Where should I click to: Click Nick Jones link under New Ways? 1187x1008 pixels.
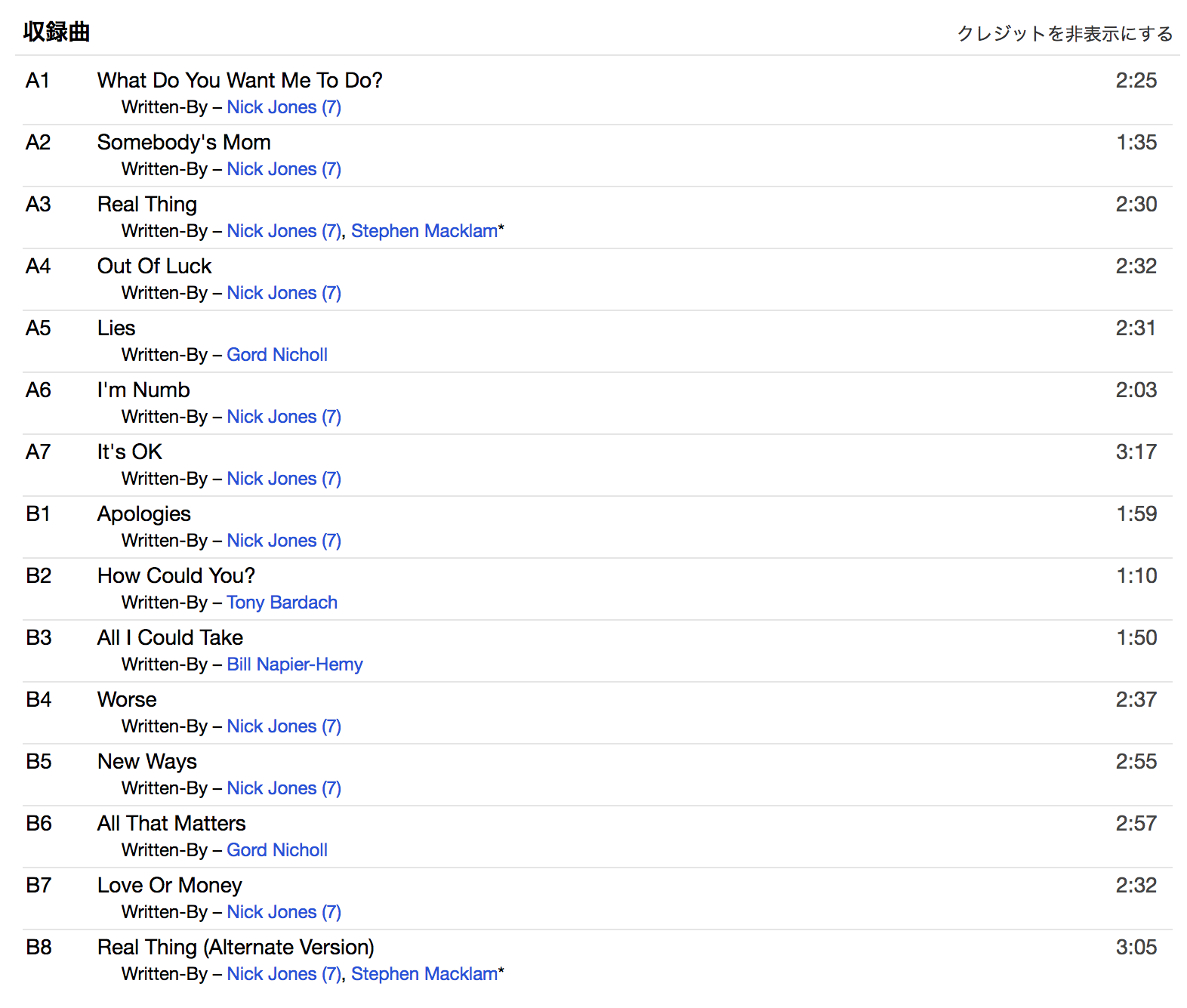[283, 788]
